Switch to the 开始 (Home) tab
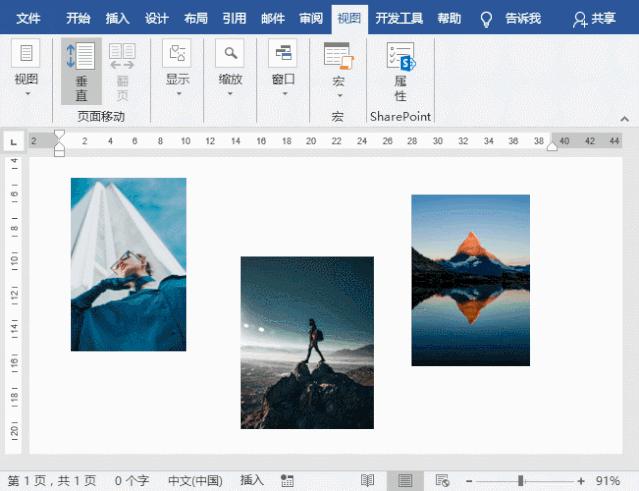 click(78, 18)
